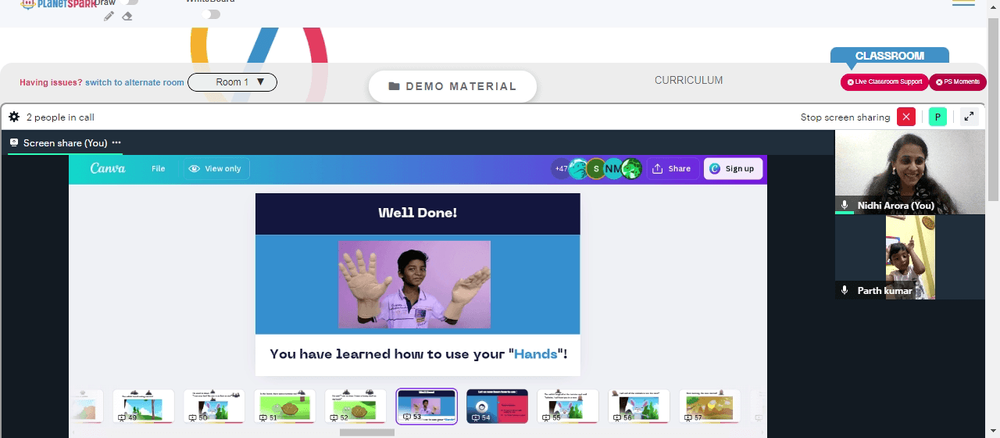1000x438 pixels.
Task: Click the NM viewer avatar
Action: pyautogui.click(x=613, y=168)
